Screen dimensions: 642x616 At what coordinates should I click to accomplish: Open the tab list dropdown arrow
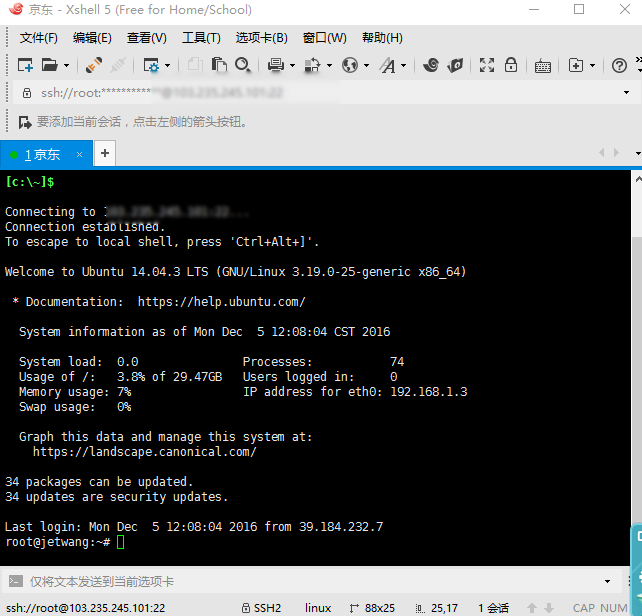point(637,154)
